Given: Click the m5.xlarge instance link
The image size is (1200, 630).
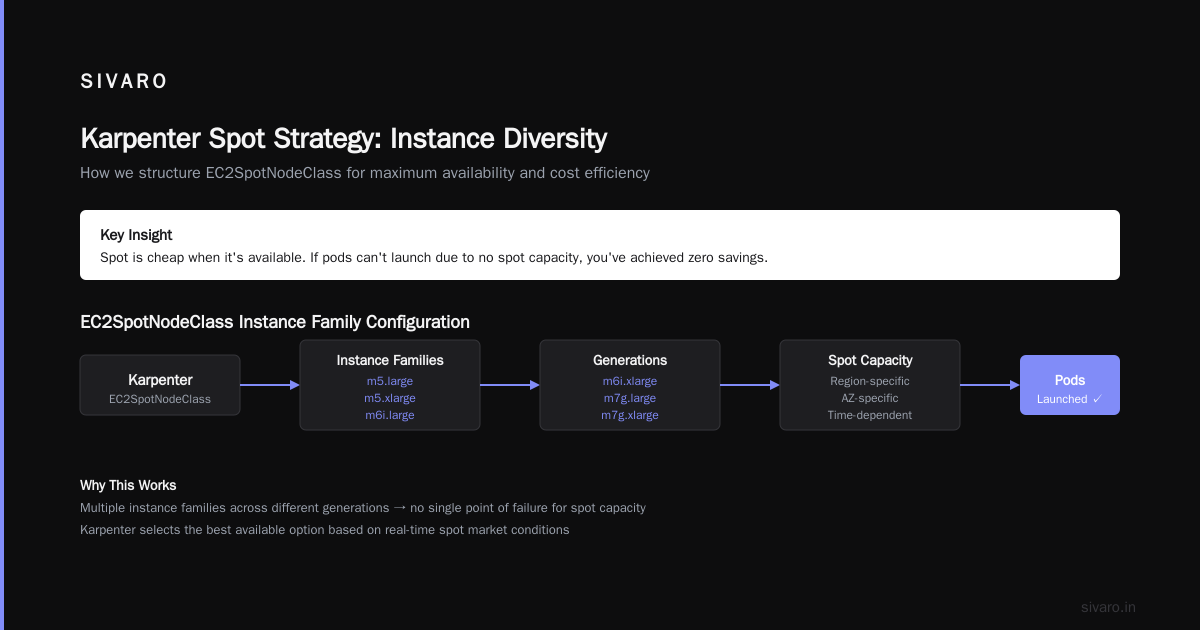Looking at the screenshot, I should [390, 398].
